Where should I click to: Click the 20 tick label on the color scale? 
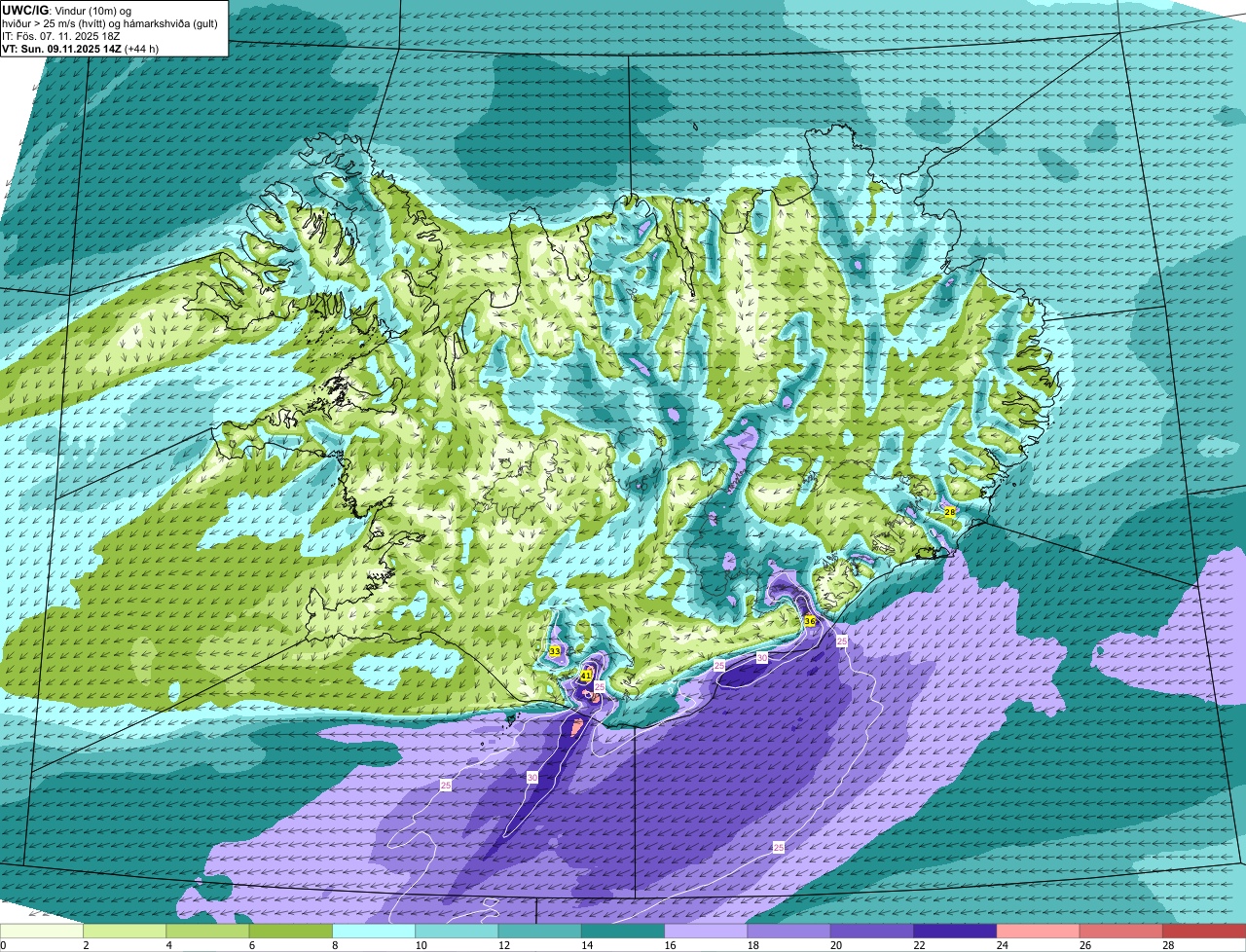coord(835,945)
